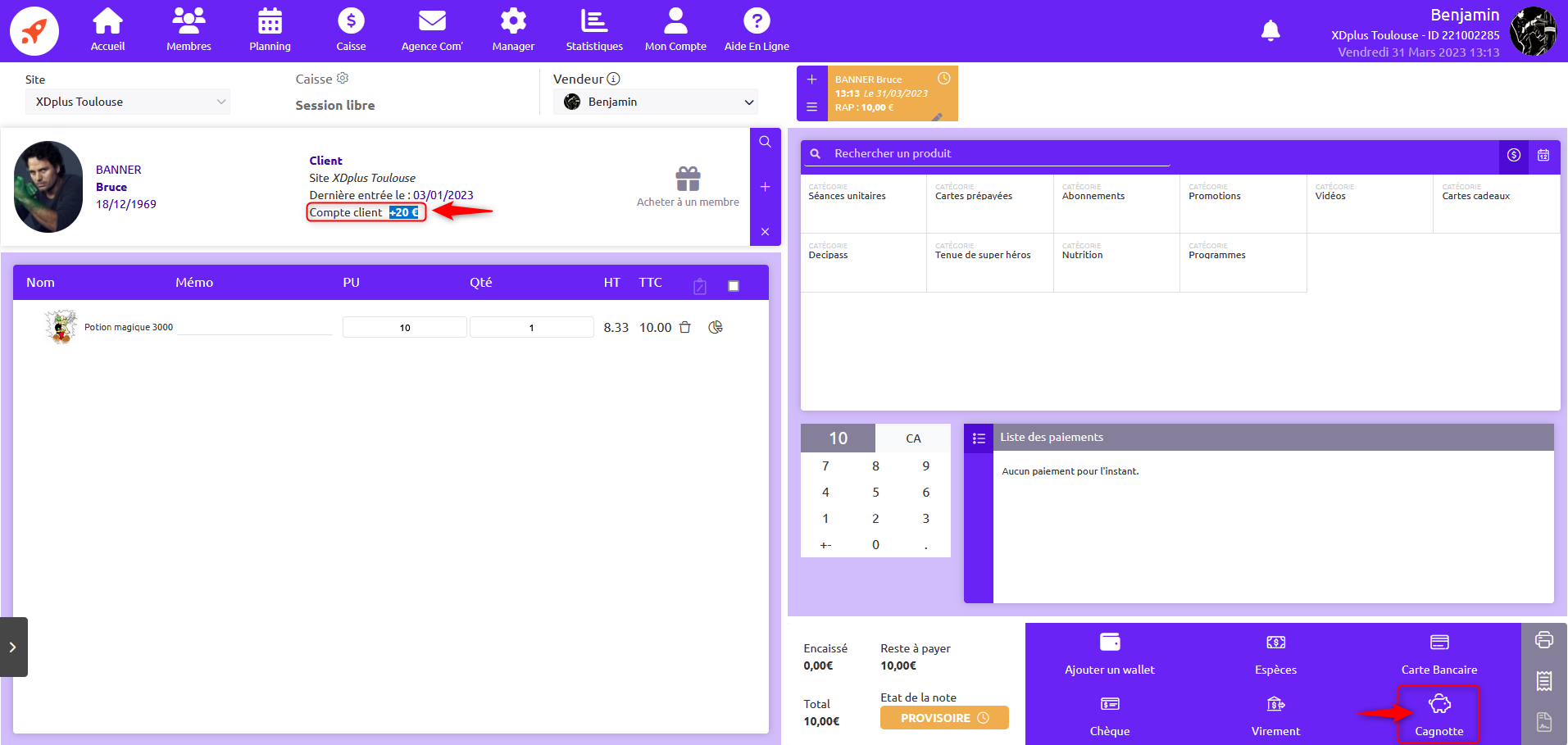Edit unit price field of Potion magique
The height and width of the screenshot is (745, 1568).
pos(405,327)
